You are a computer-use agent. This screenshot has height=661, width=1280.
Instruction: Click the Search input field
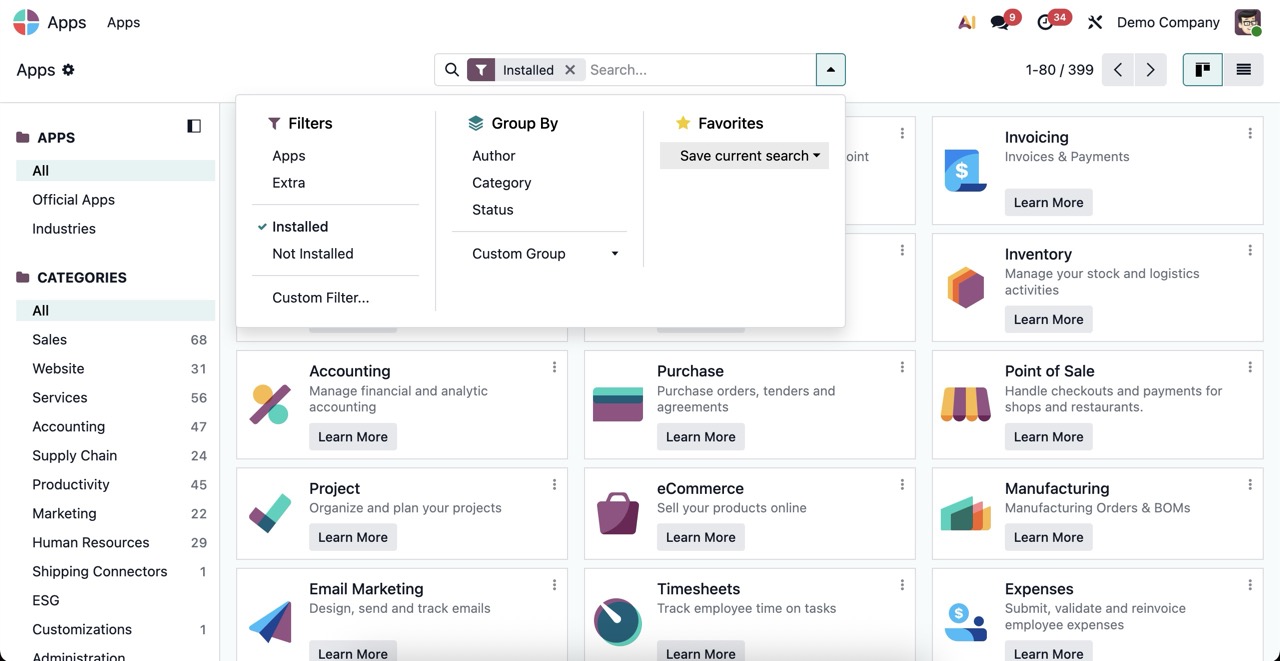click(x=698, y=70)
